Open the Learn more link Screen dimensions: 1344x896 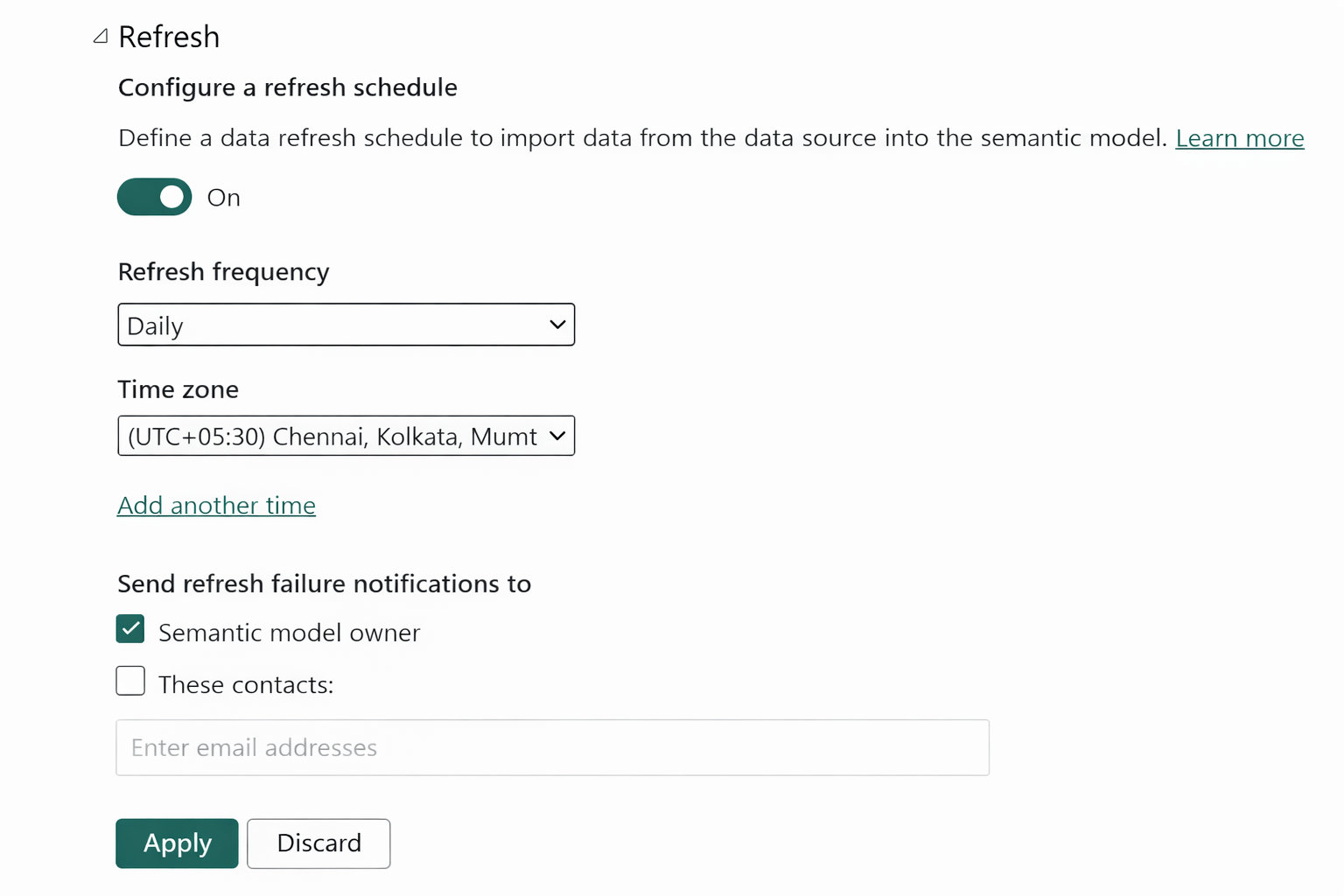[1239, 138]
